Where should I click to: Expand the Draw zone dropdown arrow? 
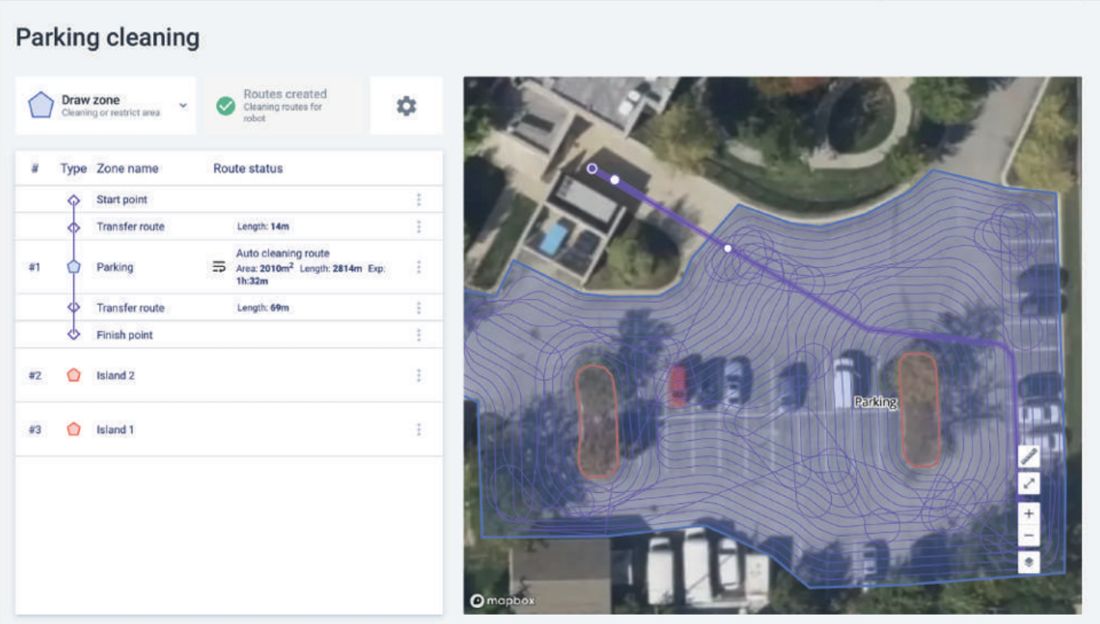(183, 105)
